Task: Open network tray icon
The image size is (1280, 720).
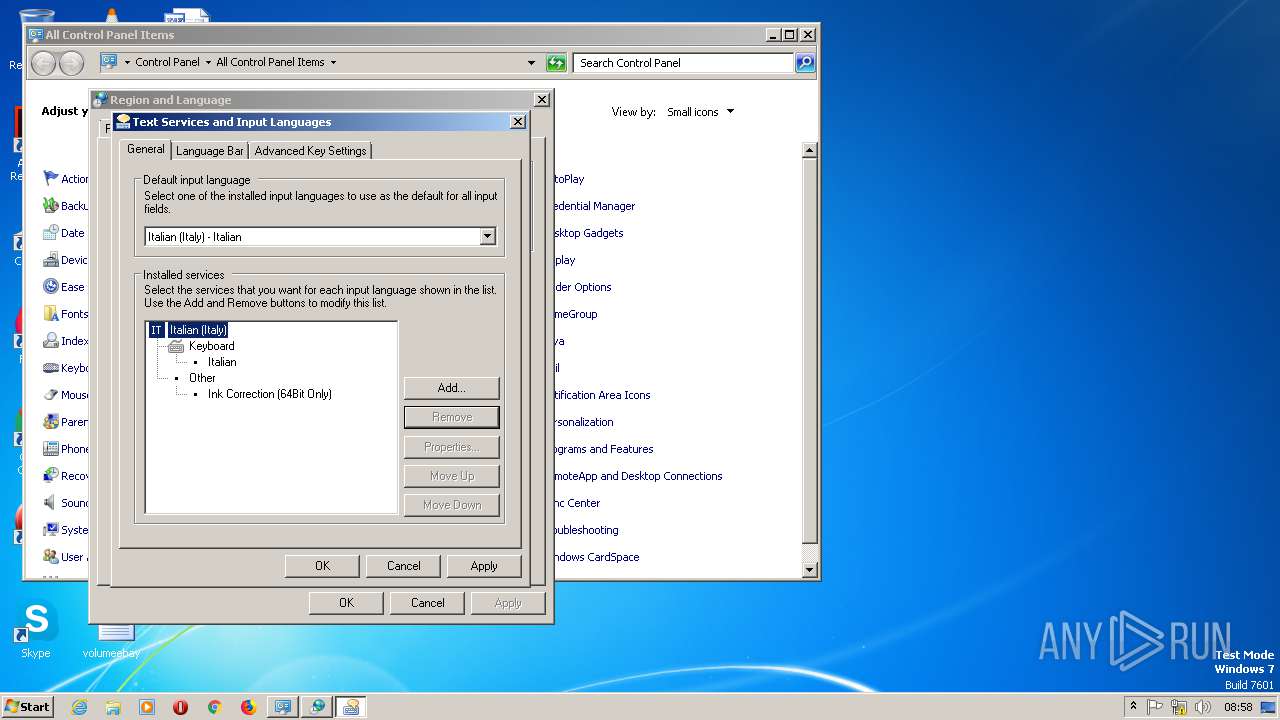Action: 1180,707
